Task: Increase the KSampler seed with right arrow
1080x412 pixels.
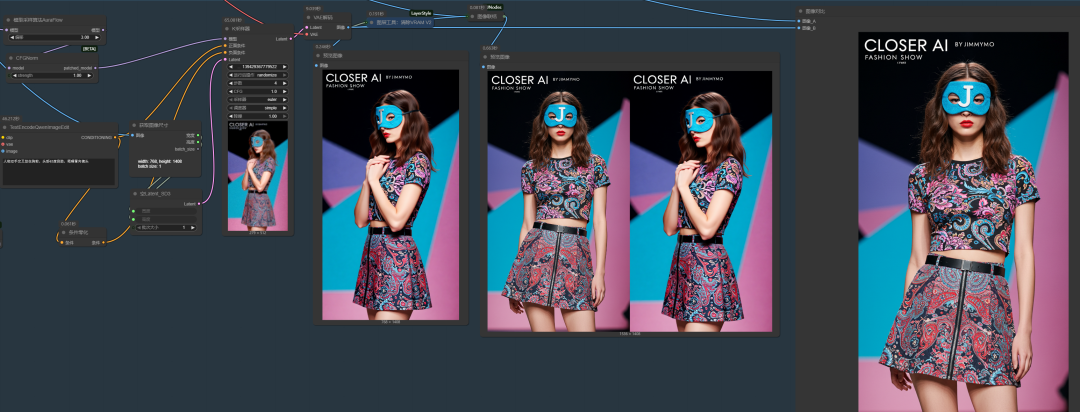Action: 285,67
